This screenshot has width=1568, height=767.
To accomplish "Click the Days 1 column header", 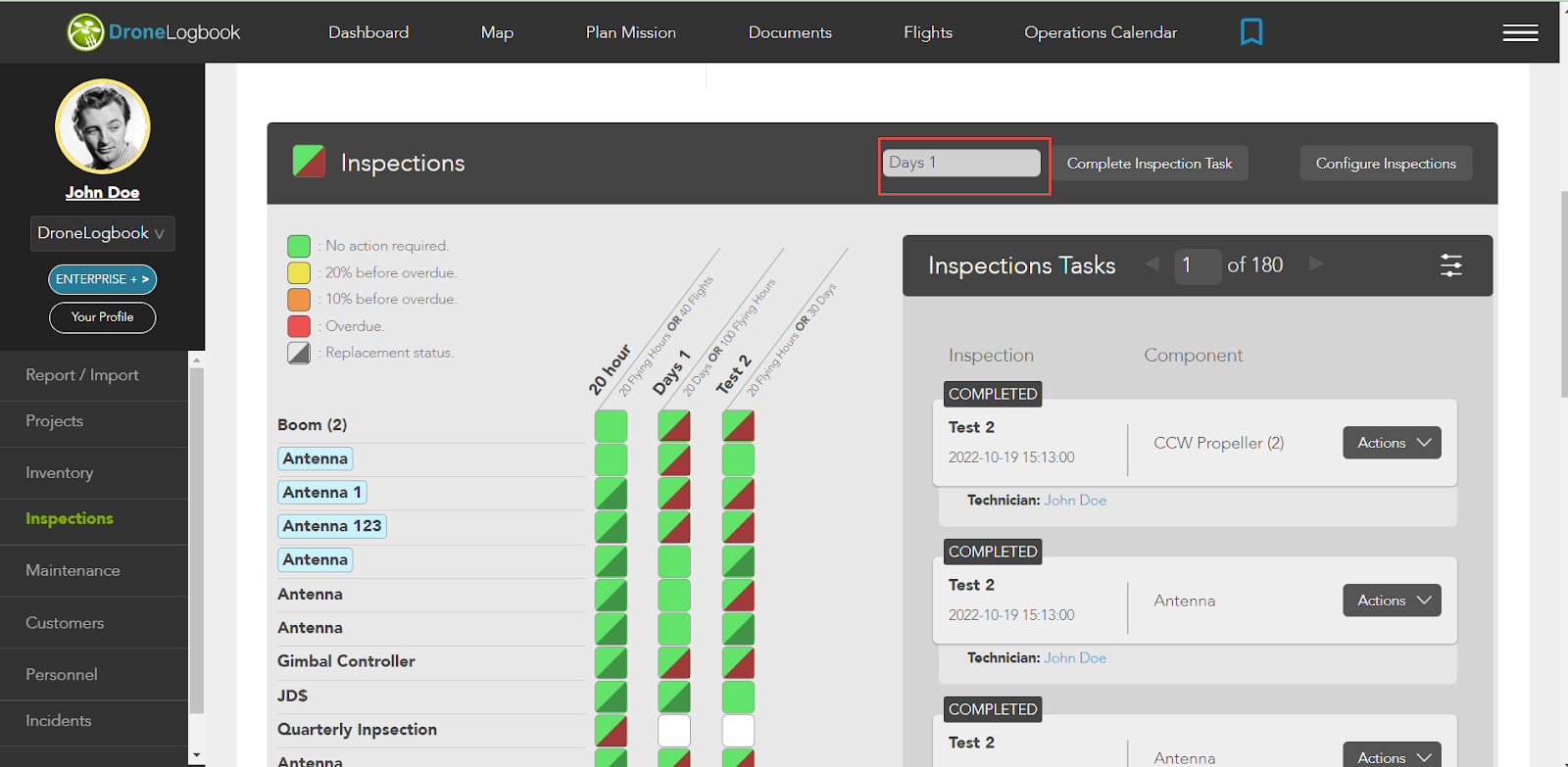I will tap(671, 372).
